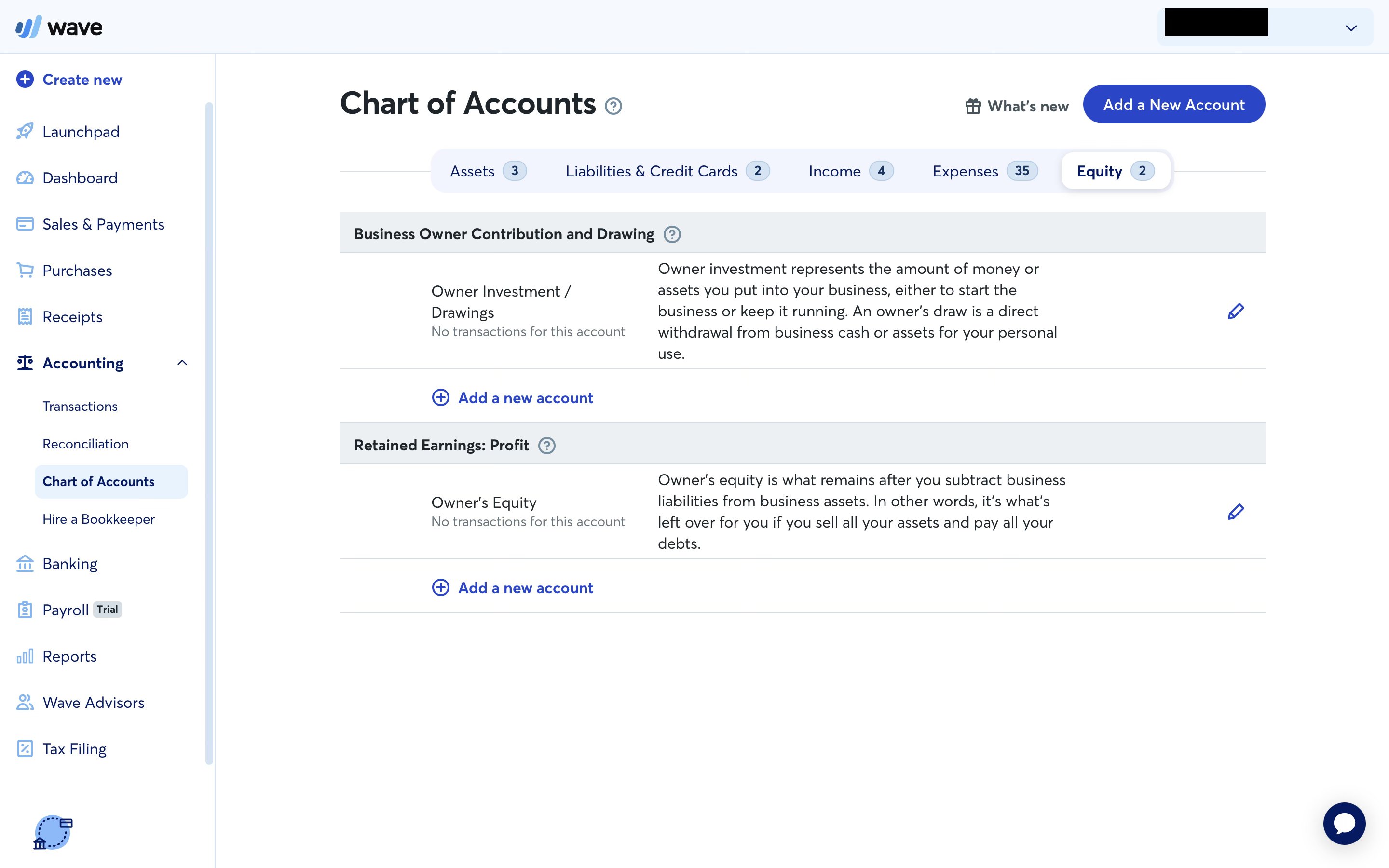Click the pencil icon for Owner Investment / Drawings
This screenshot has width=1389, height=868.
pos(1235,311)
